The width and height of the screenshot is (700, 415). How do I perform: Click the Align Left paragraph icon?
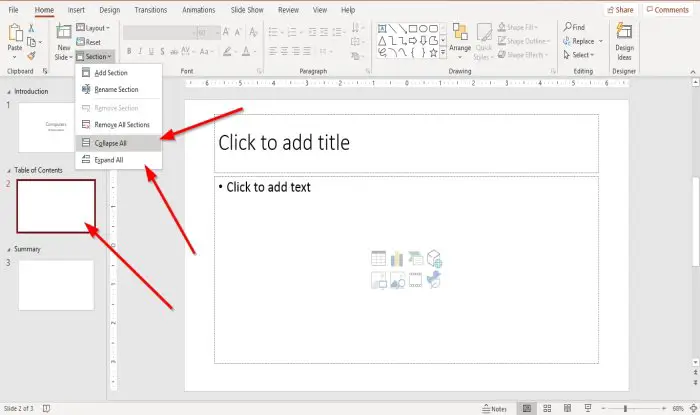(x=273, y=52)
